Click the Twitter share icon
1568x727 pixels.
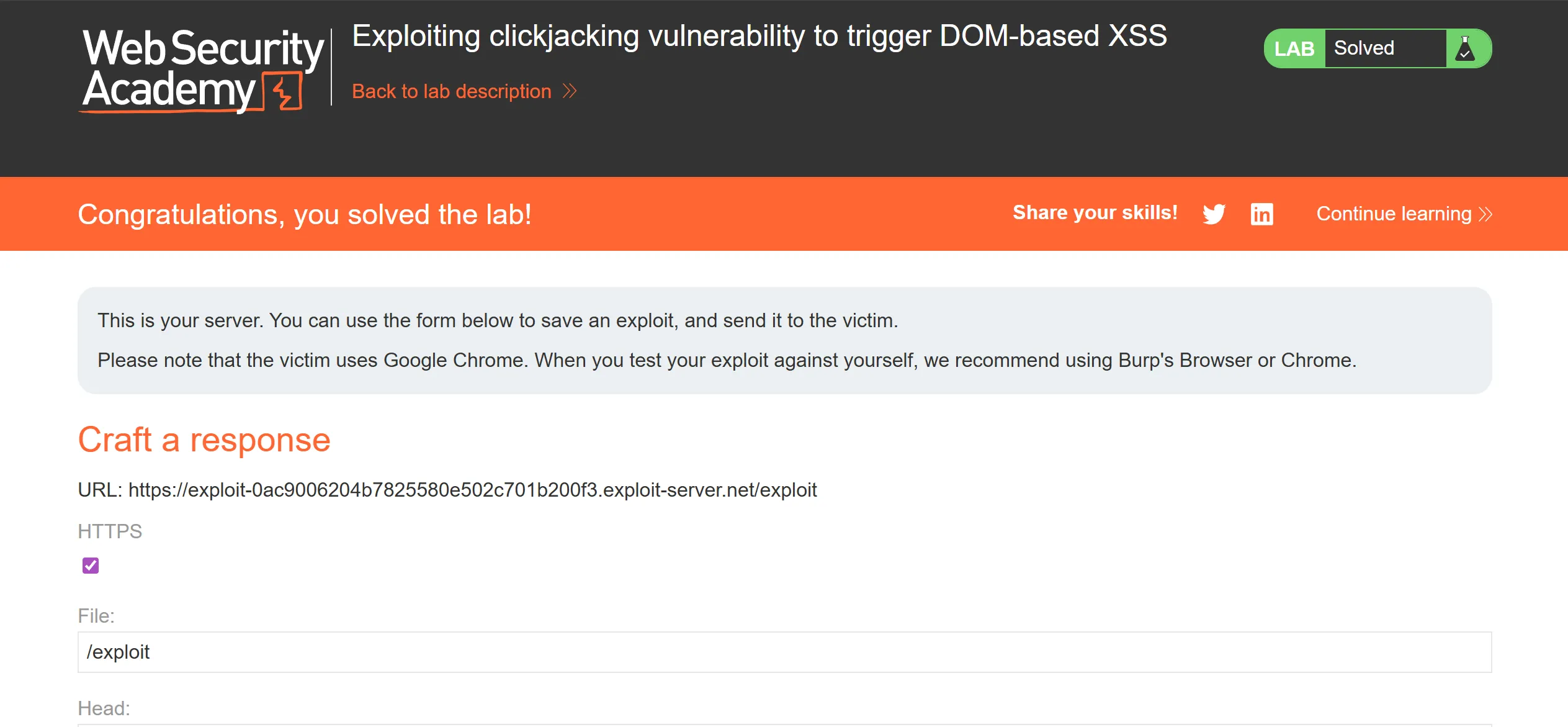(1214, 214)
